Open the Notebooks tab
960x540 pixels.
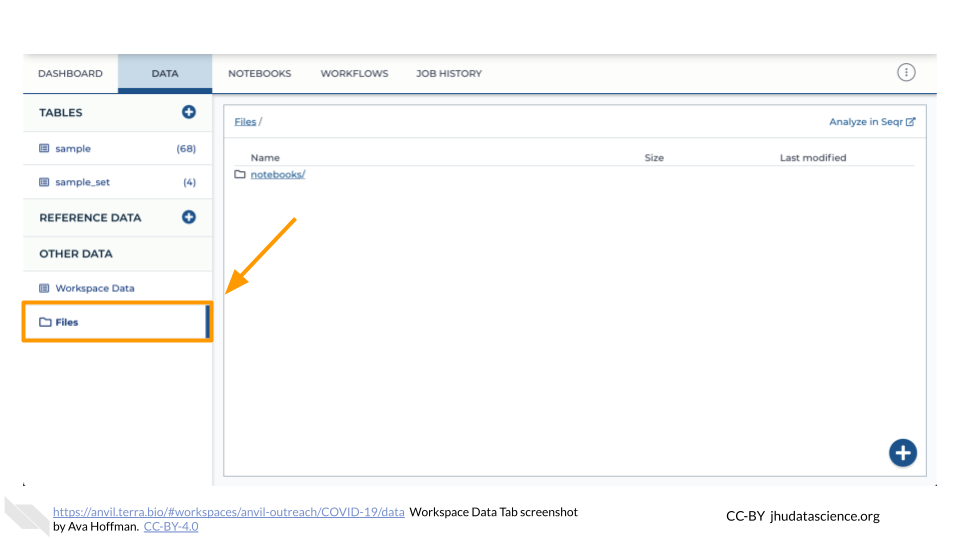click(260, 73)
